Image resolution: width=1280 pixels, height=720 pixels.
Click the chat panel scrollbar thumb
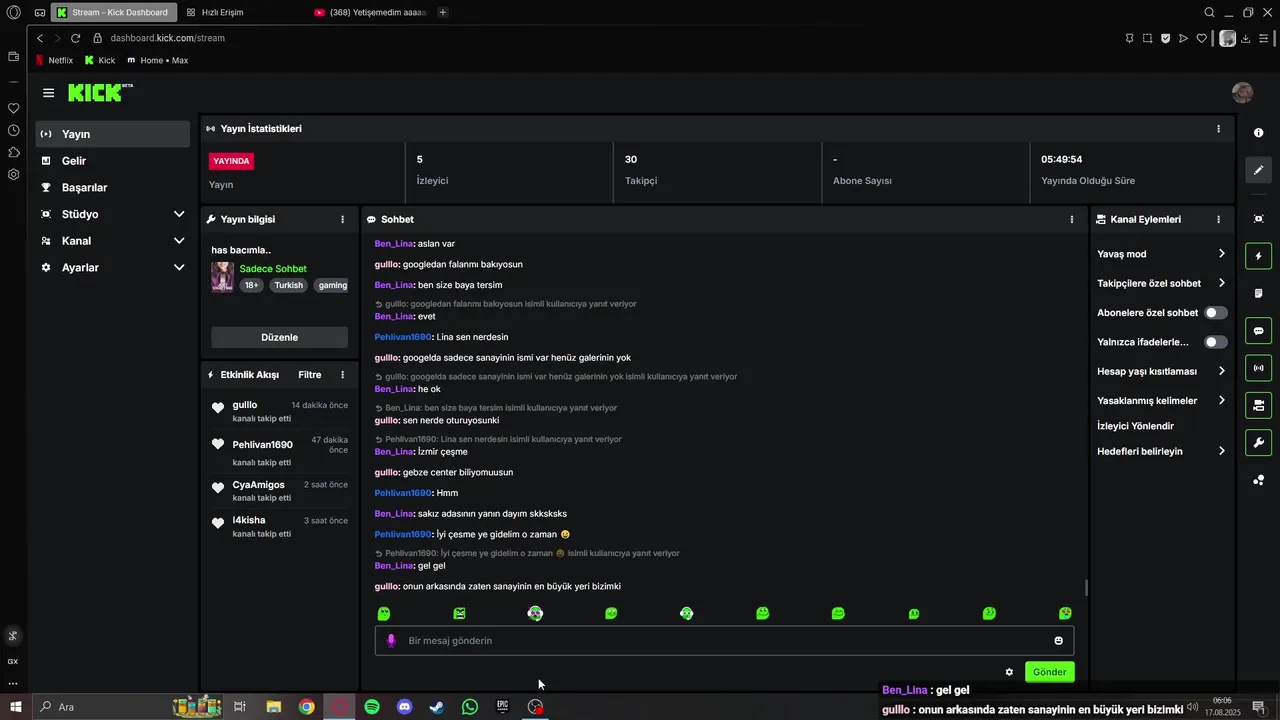pyautogui.click(x=1086, y=588)
